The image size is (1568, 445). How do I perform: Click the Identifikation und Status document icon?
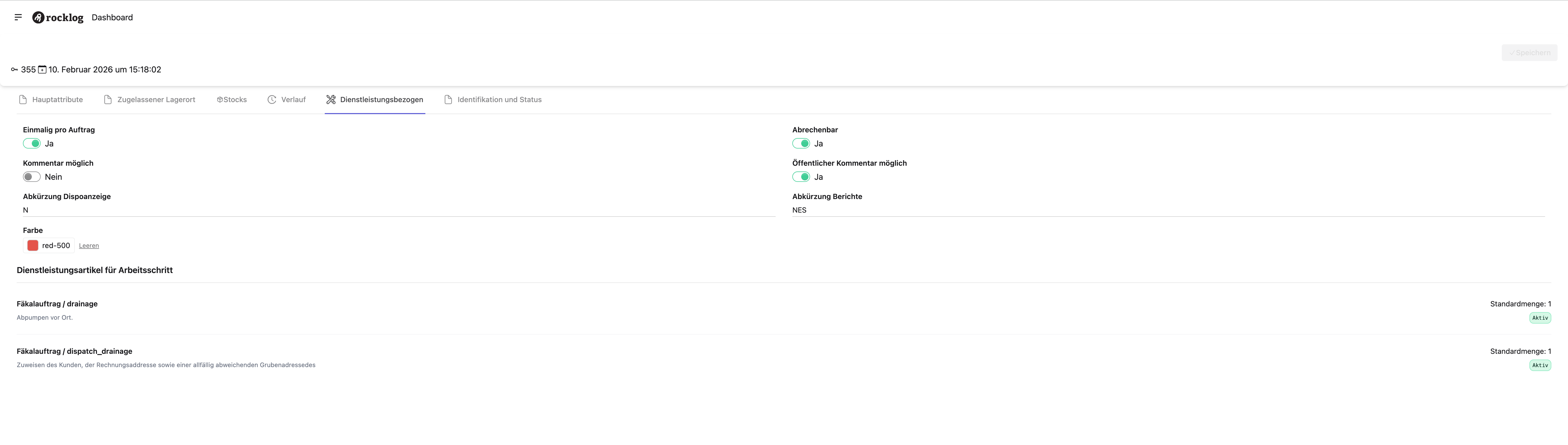click(448, 100)
